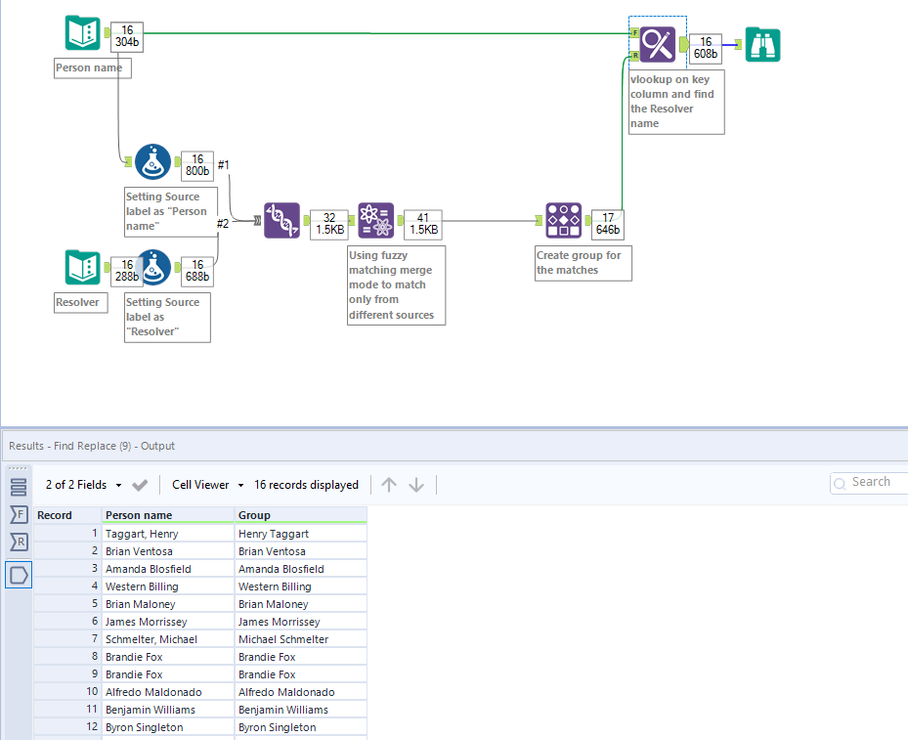Click the 'Results - Find Replace (9) - Output' title
Image resolution: width=908 pixels, height=740 pixels.
(91, 446)
